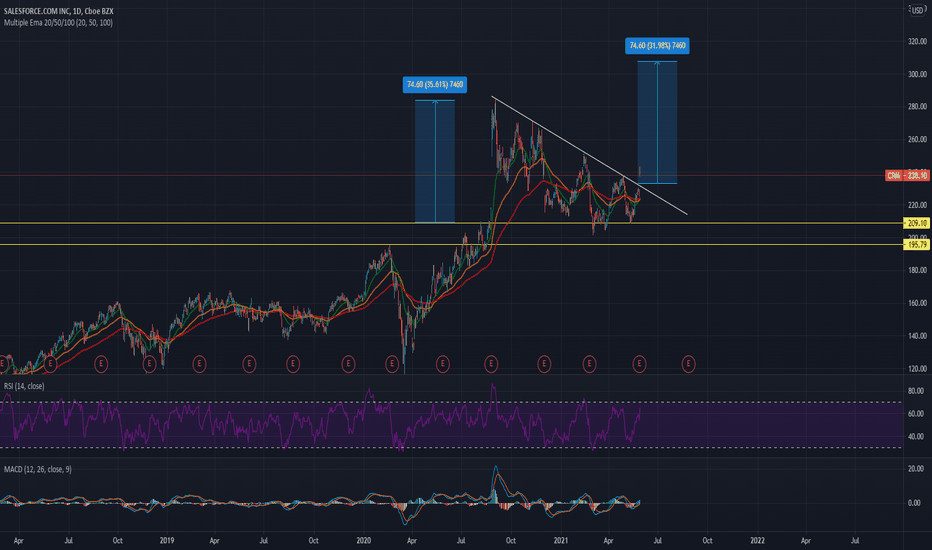Click the 300.00 price axis value

[x=917, y=74]
